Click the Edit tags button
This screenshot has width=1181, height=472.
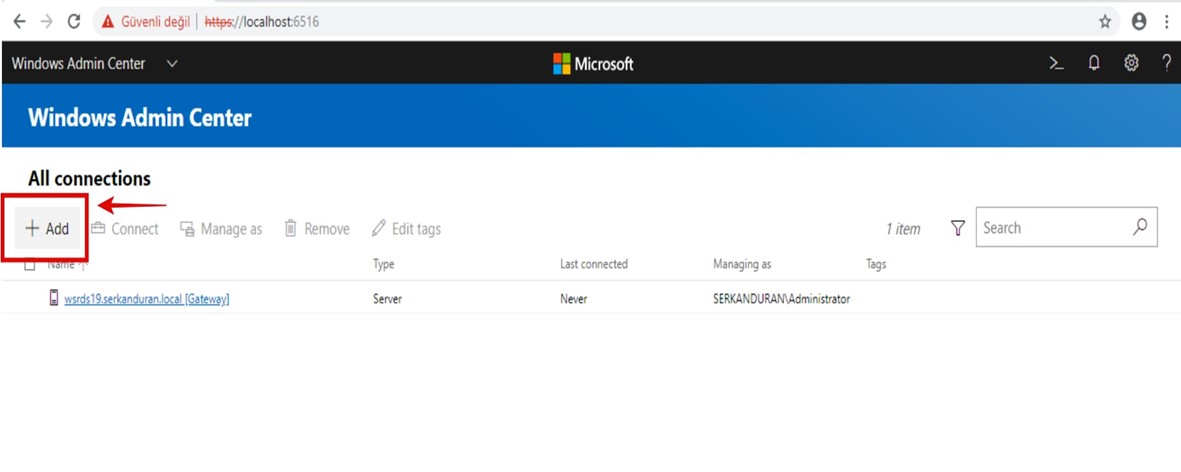(406, 229)
